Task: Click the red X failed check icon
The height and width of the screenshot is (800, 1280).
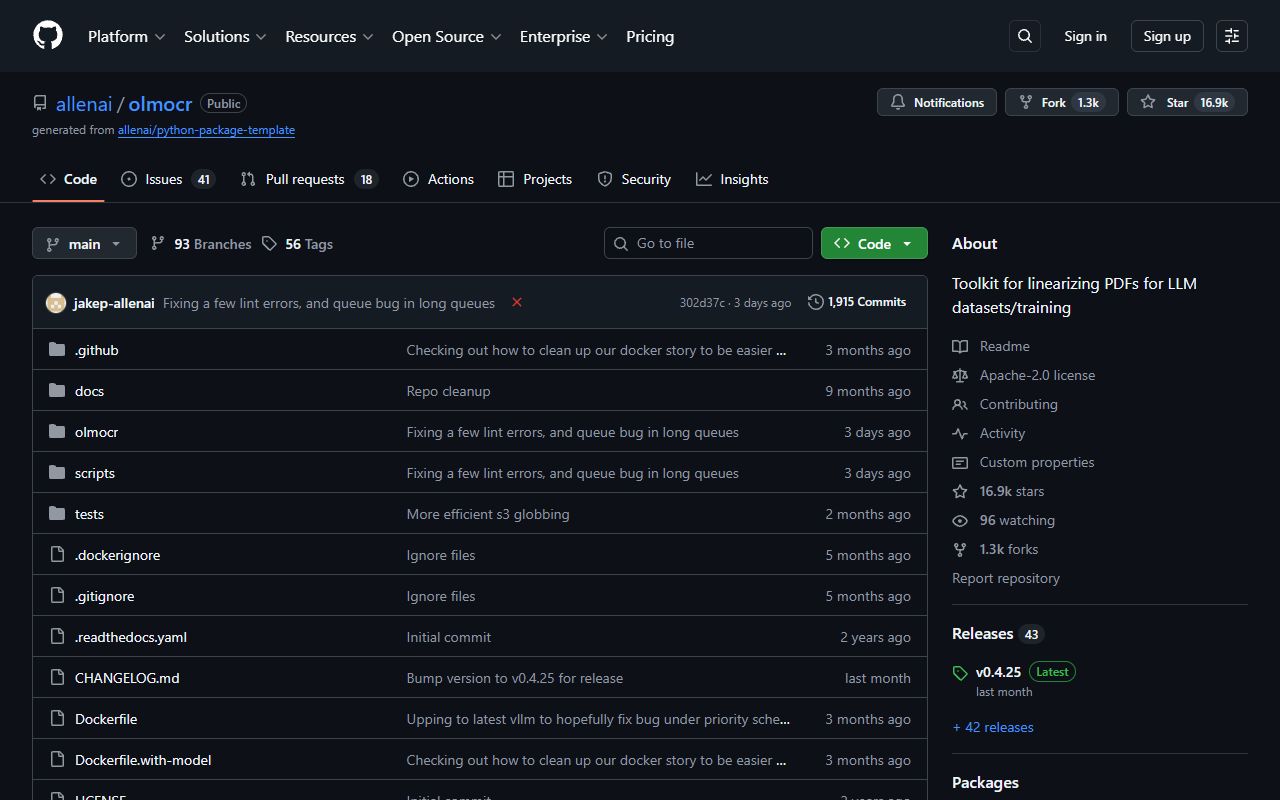Action: coord(517,302)
